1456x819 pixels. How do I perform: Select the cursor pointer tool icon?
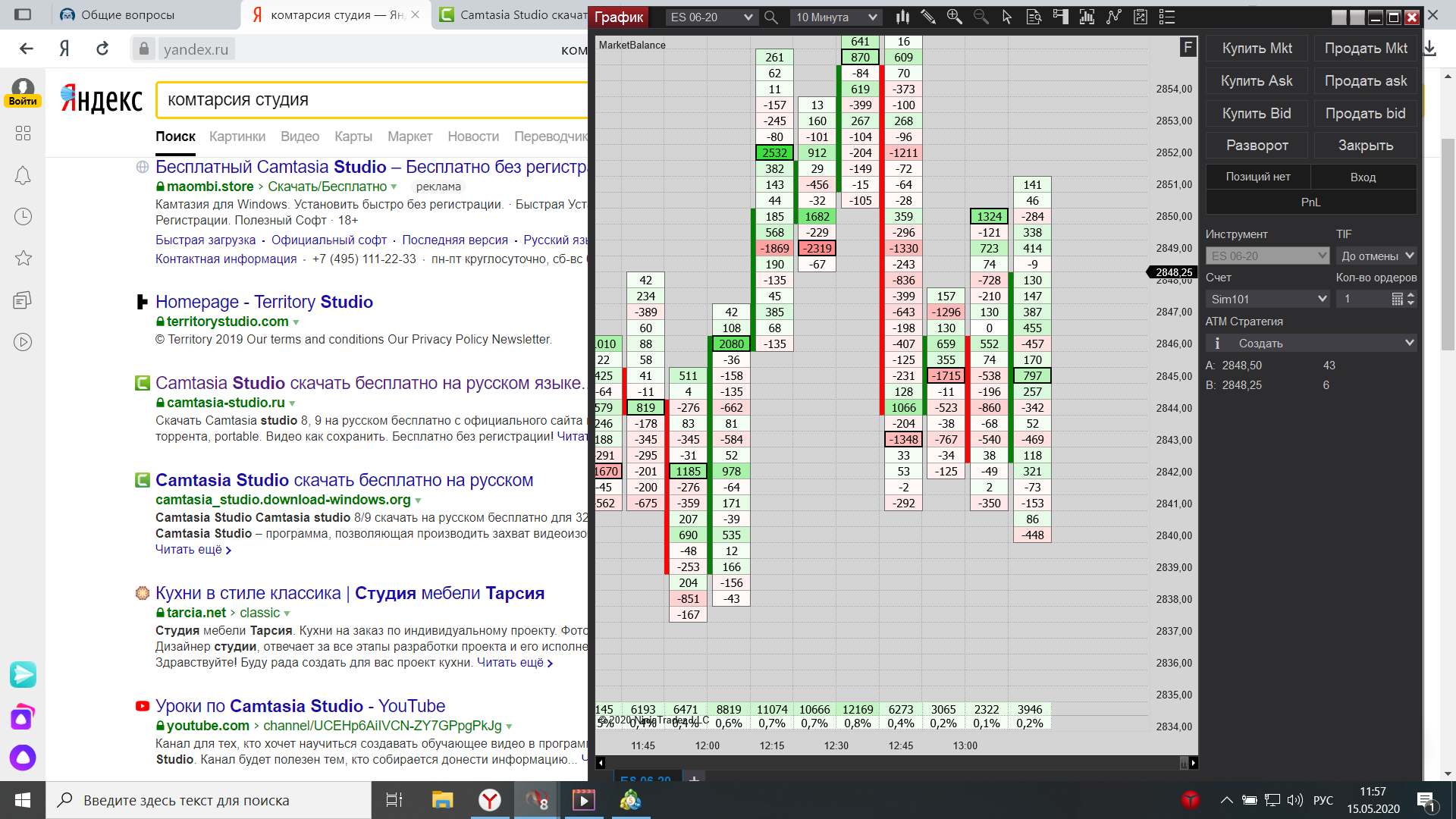(x=1007, y=17)
